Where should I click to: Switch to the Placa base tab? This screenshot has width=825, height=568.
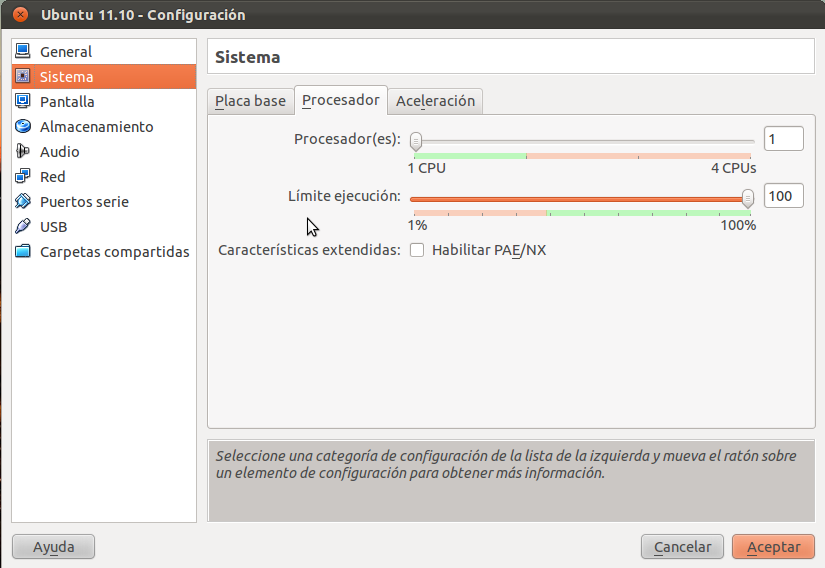tap(250, 101)
